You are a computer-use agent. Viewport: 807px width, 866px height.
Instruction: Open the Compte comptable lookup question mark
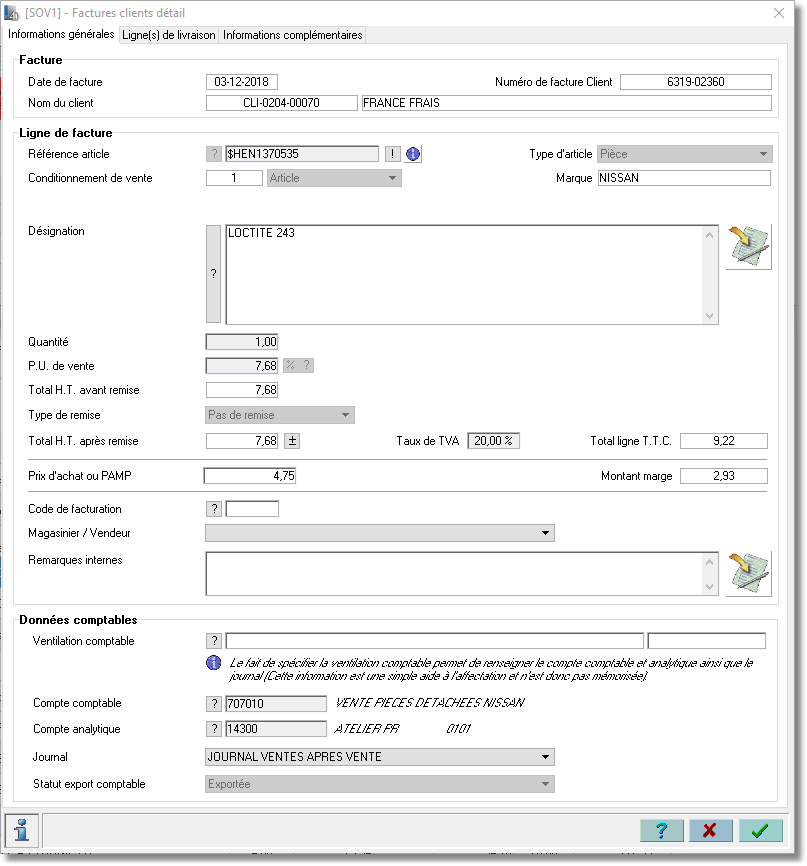[x=214, y=704]
